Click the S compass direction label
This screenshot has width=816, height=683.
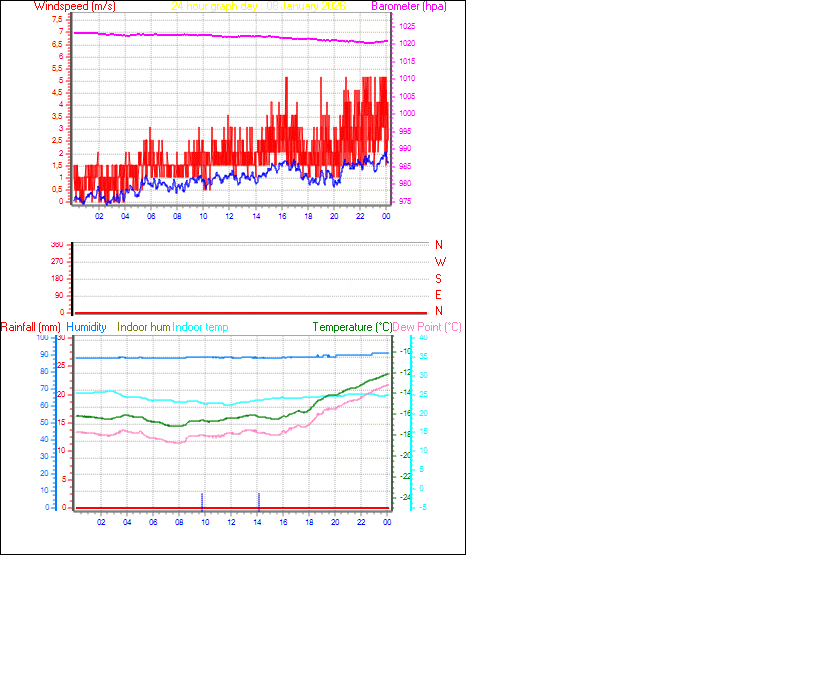point(439,278)
